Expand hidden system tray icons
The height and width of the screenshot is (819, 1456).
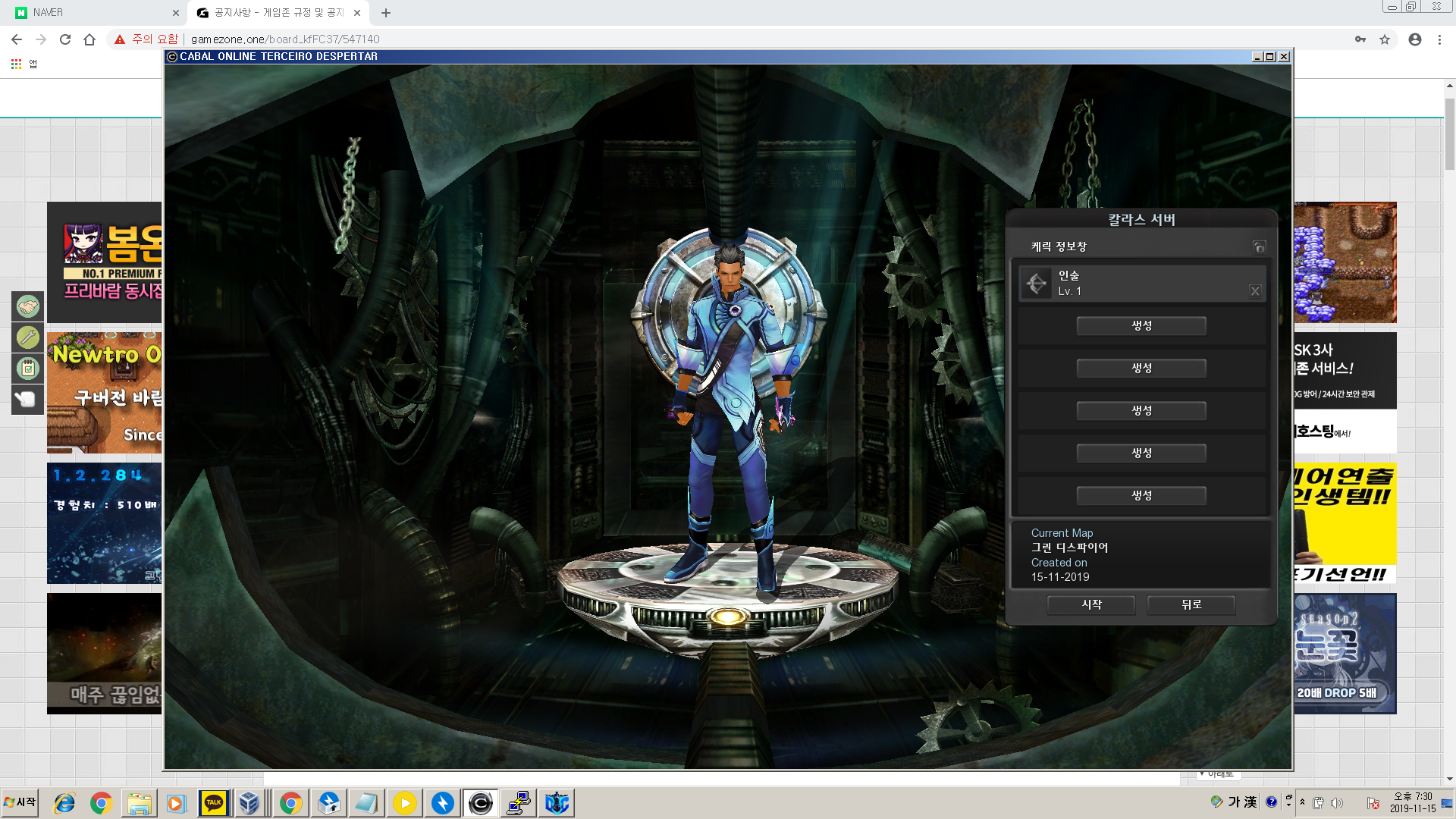(x=1303, y=802)
